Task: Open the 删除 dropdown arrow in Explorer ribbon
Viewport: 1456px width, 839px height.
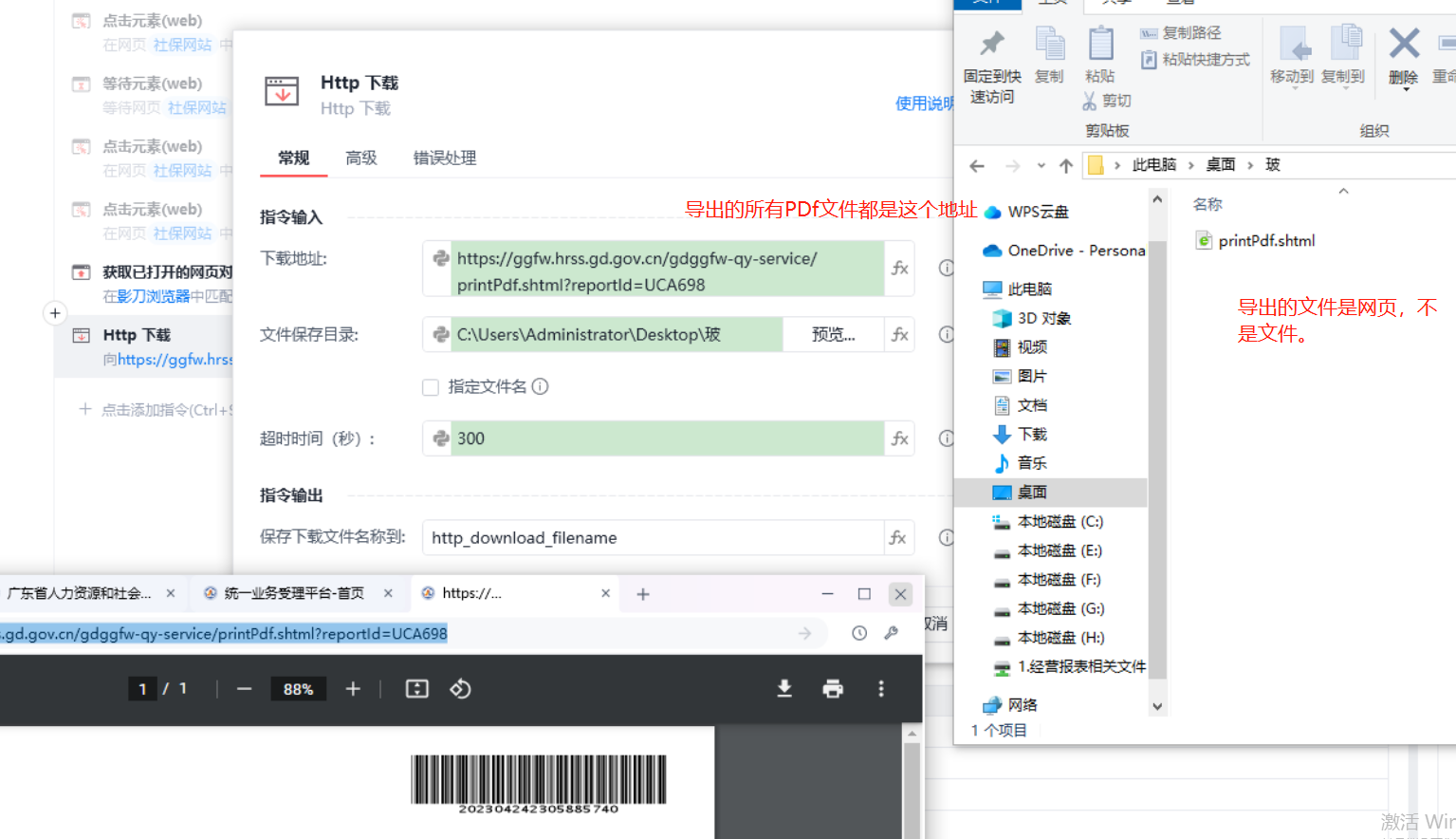Action: click(1406, 90)
